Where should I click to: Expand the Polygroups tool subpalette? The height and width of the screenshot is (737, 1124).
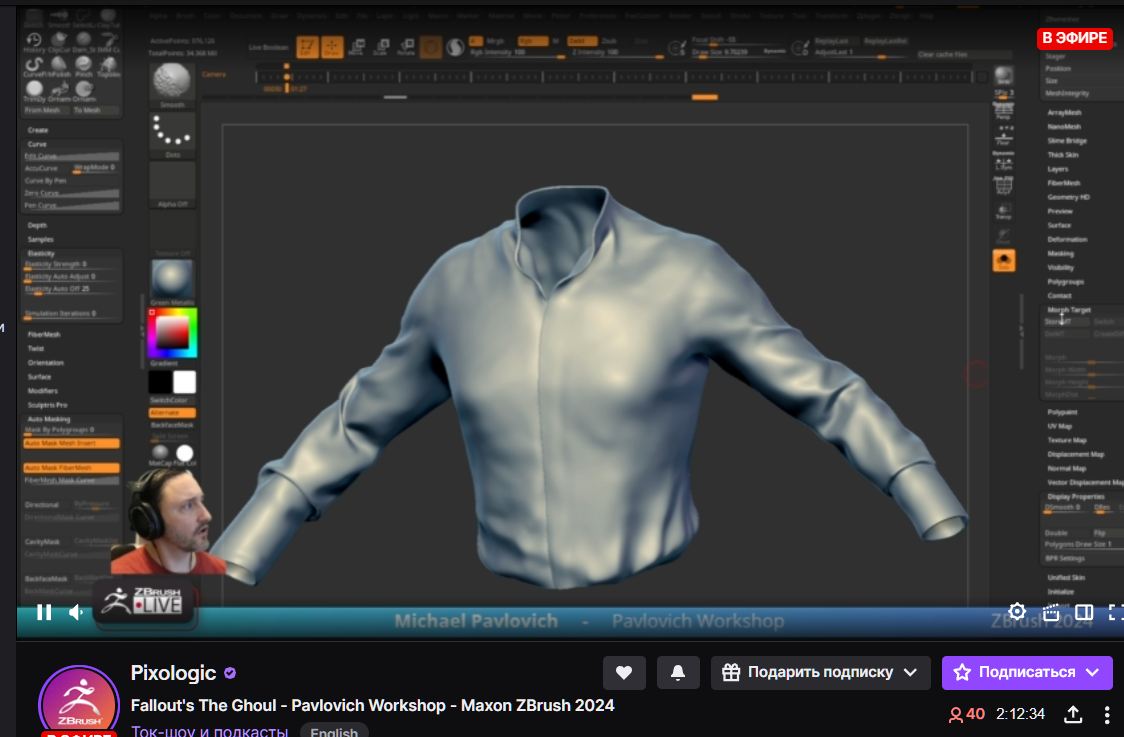click(x=1066, y=282)
